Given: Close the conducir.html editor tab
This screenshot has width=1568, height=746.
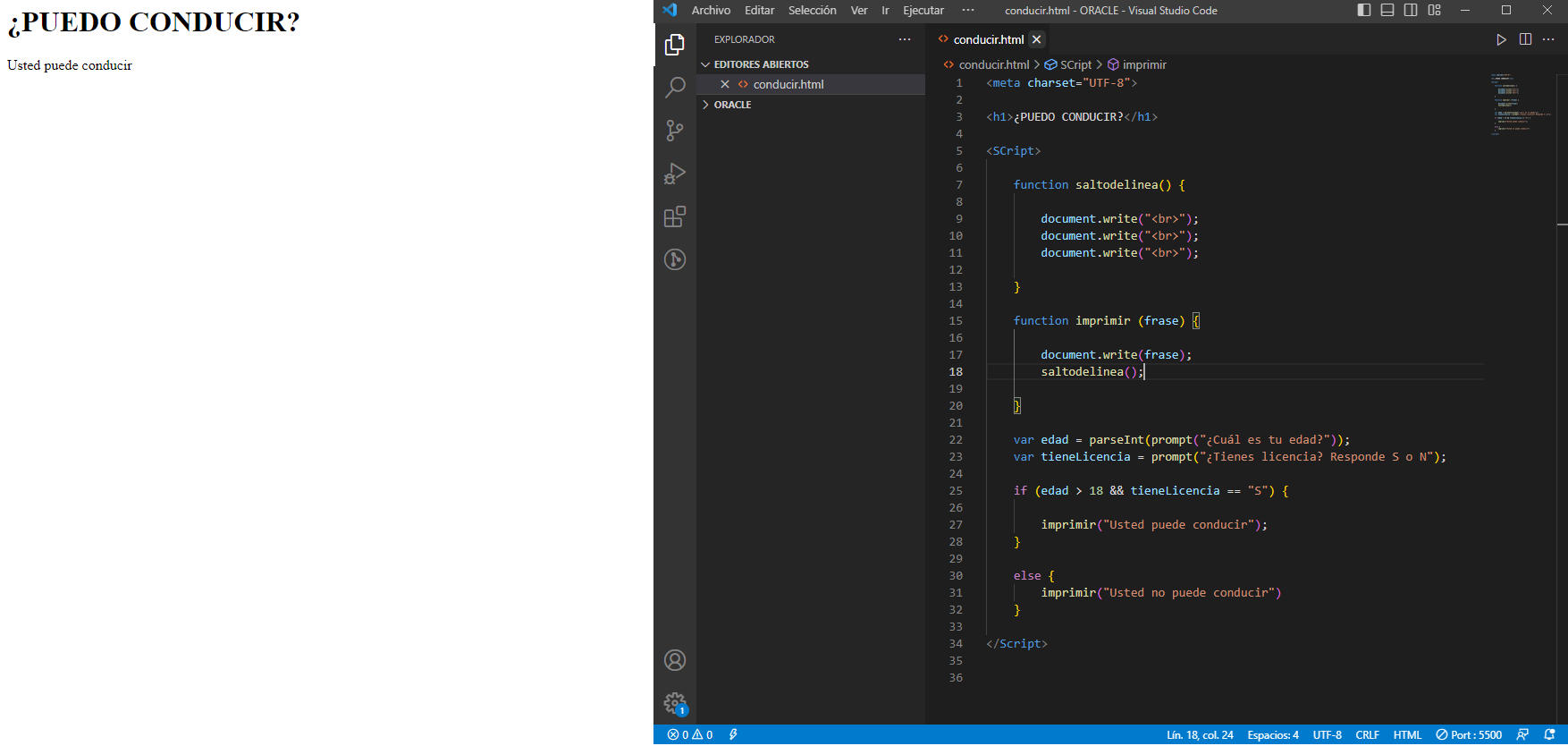Looking at the screenshot, I should [1036, 39].
